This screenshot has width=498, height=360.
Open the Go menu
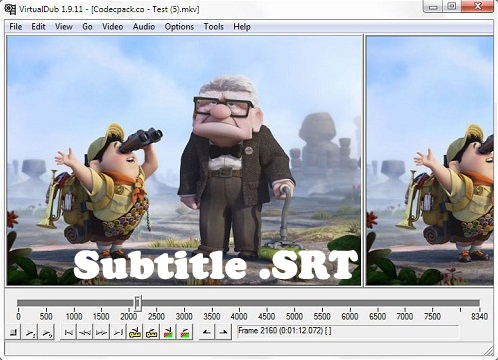87,27
